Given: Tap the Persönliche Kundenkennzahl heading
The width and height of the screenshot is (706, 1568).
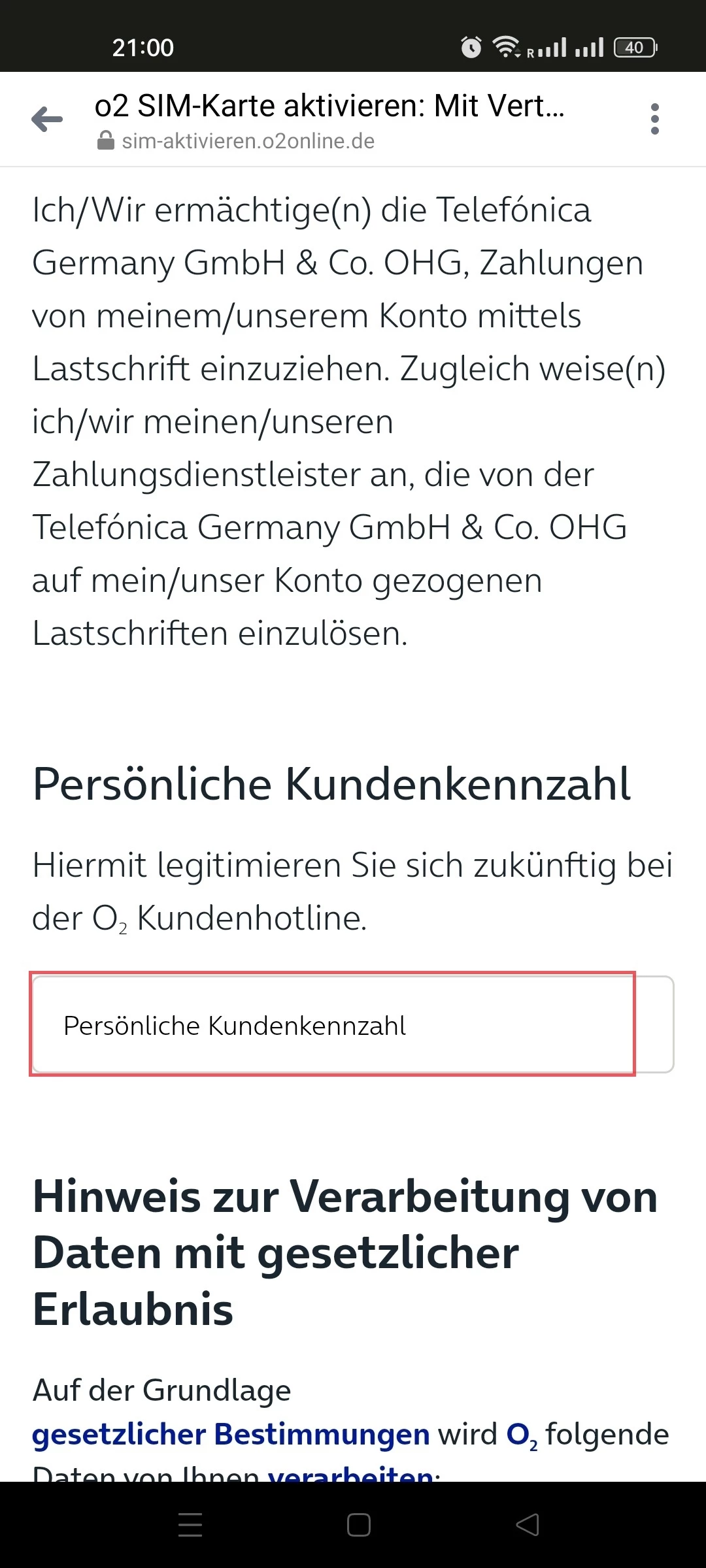Looking at the screenshot, I should (331, 784).
